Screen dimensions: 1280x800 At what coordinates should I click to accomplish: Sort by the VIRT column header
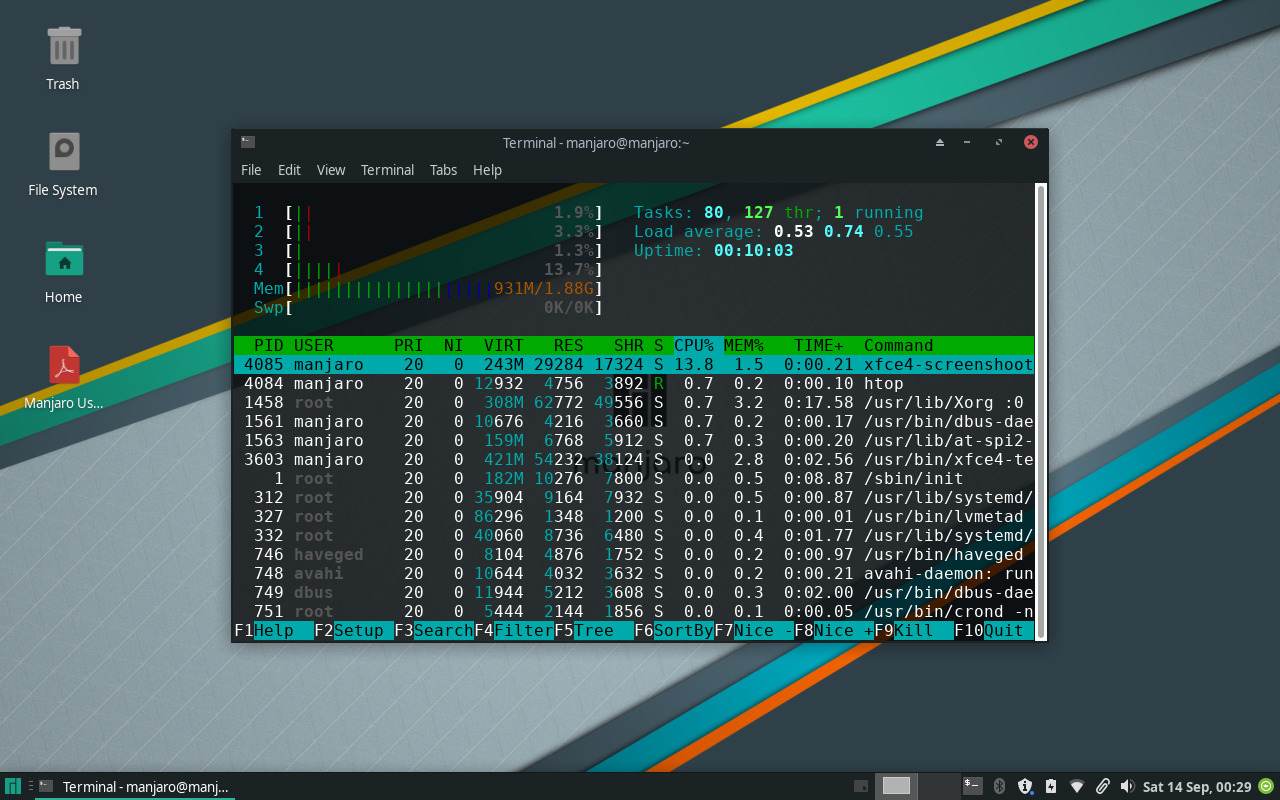pyautogui.click(x=504, y=345)
